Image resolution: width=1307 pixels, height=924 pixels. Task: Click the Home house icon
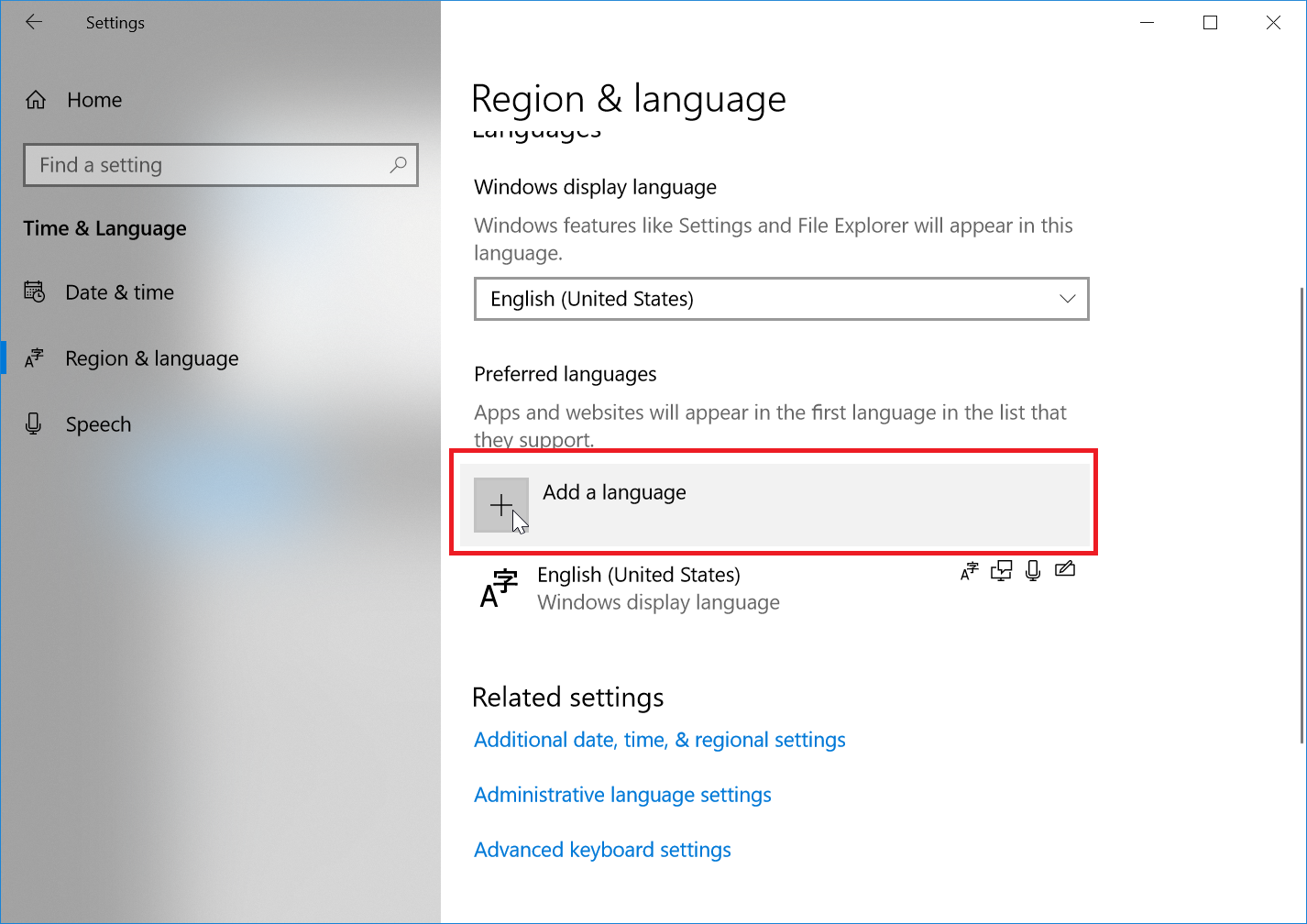click(x=36, y=100)
